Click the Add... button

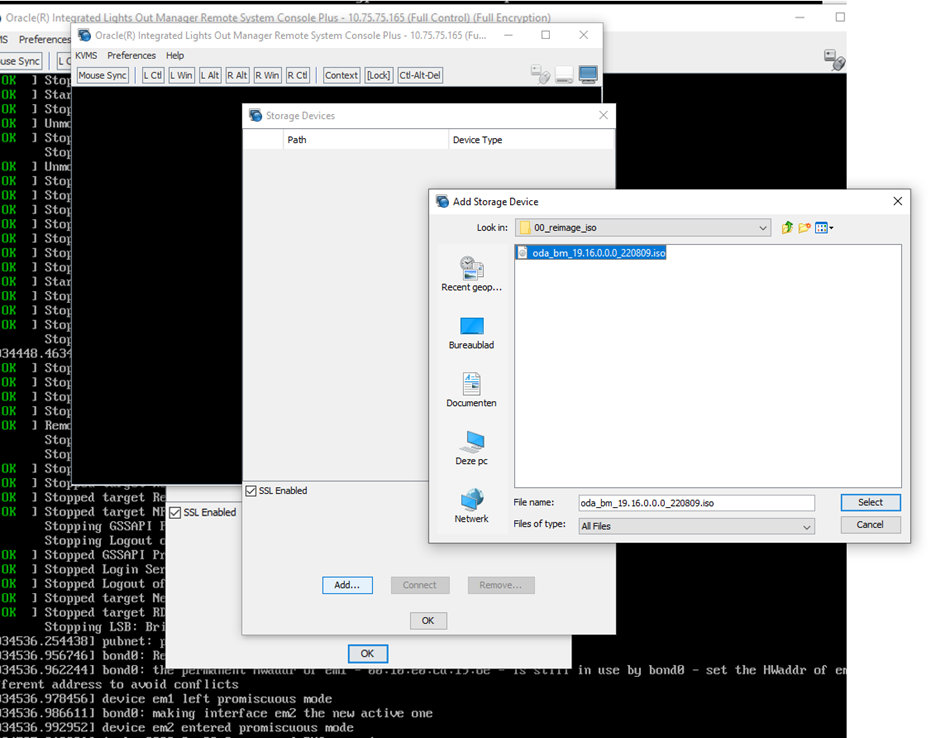[347, 585]
